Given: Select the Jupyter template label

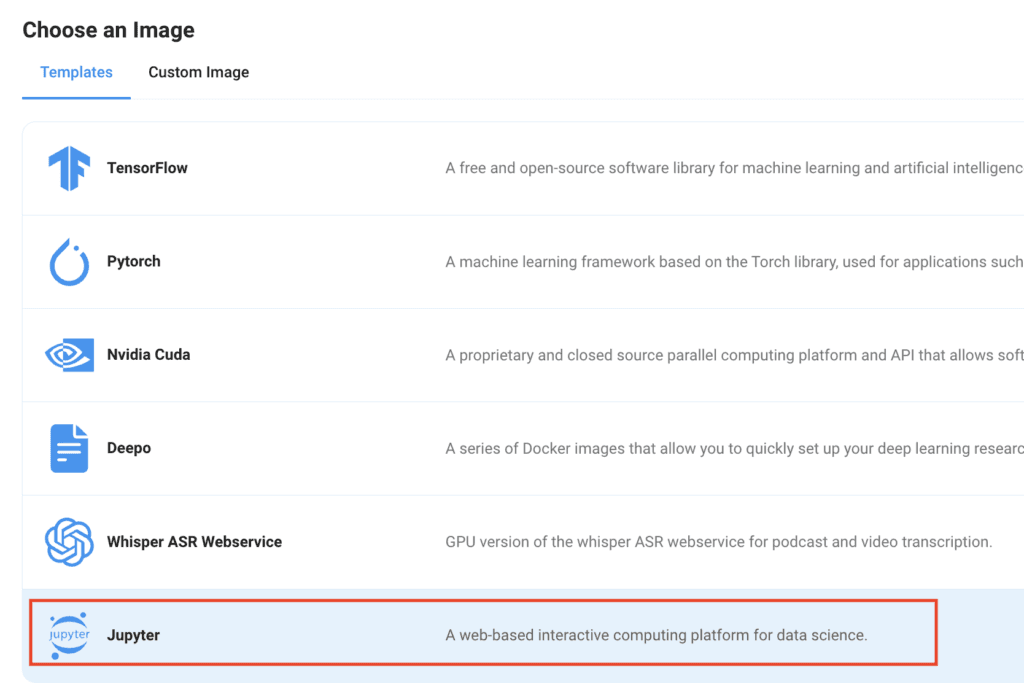Looking at the screenshot, I should click(133, 635).
